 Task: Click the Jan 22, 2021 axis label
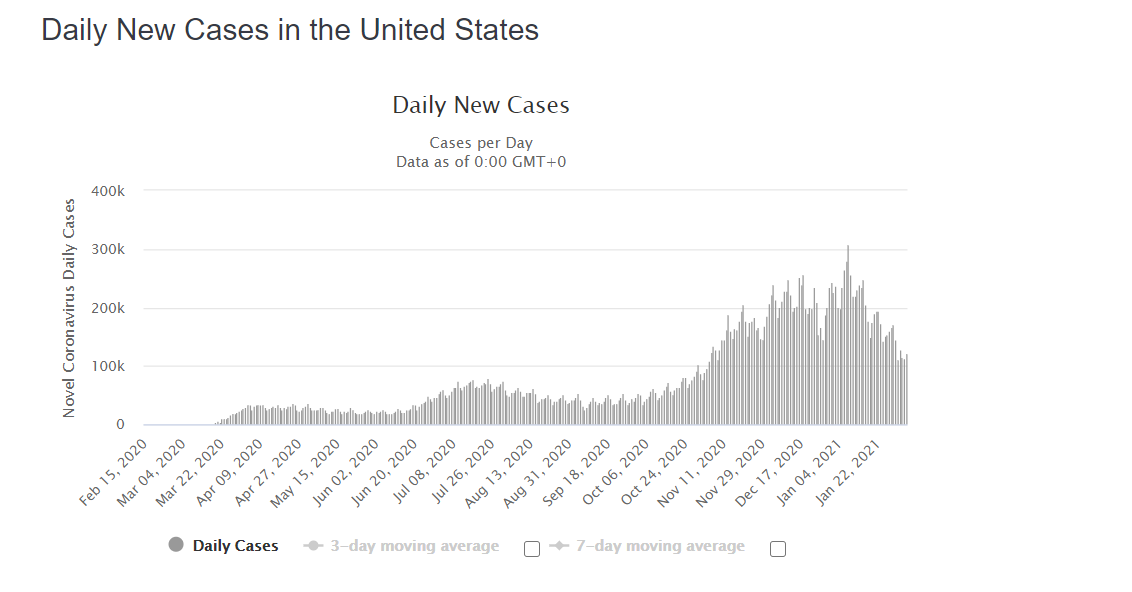tap(849, 471)
